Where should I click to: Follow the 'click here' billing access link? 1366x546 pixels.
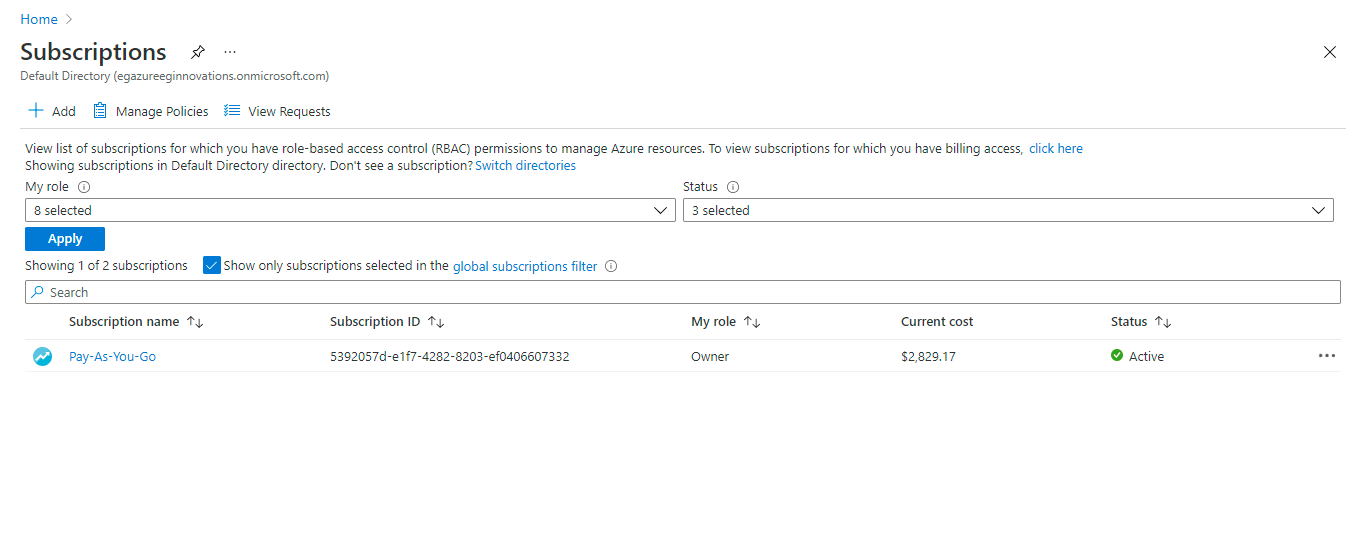[x=1056, y=148]
